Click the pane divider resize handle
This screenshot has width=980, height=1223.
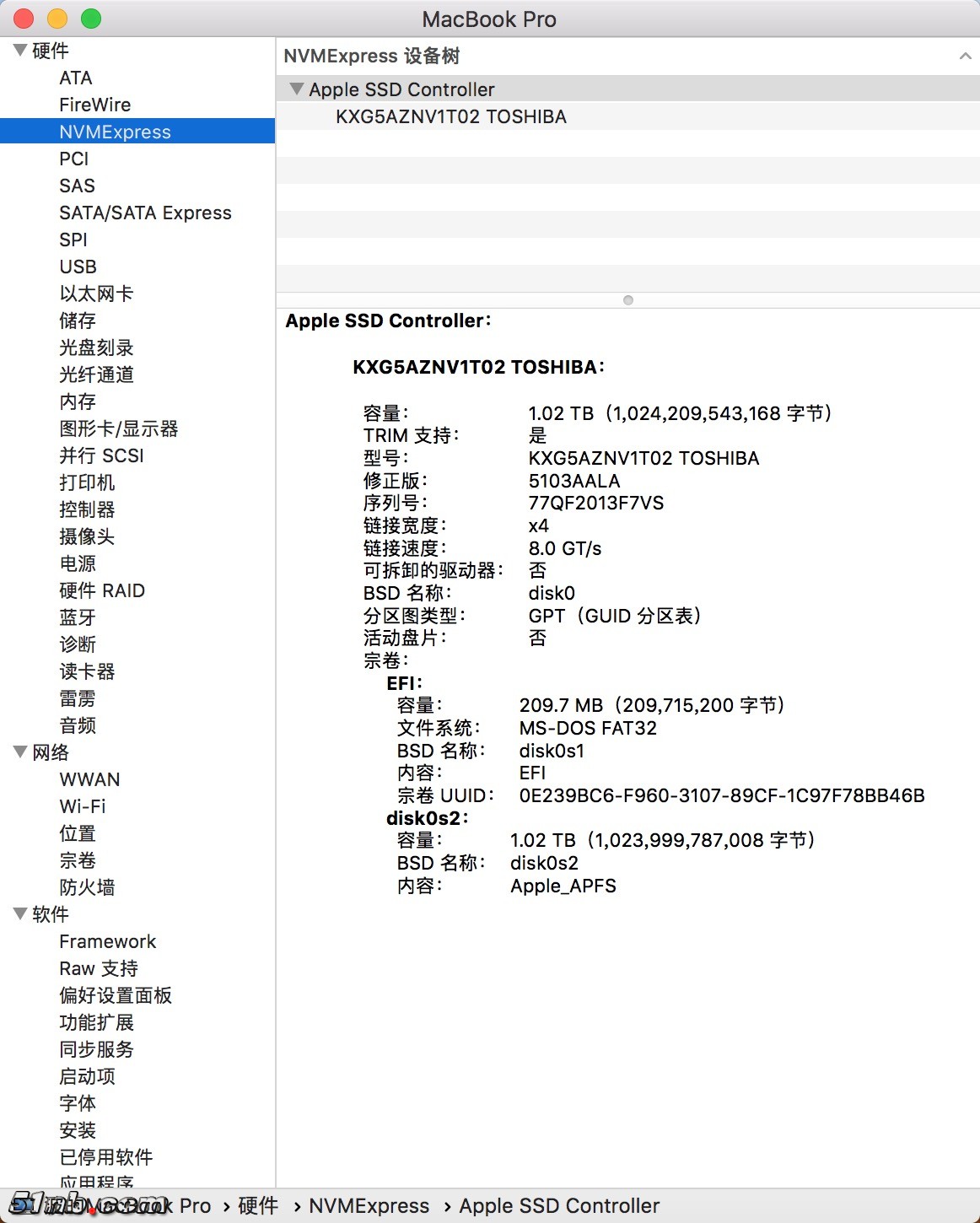[x=627, y=299]
